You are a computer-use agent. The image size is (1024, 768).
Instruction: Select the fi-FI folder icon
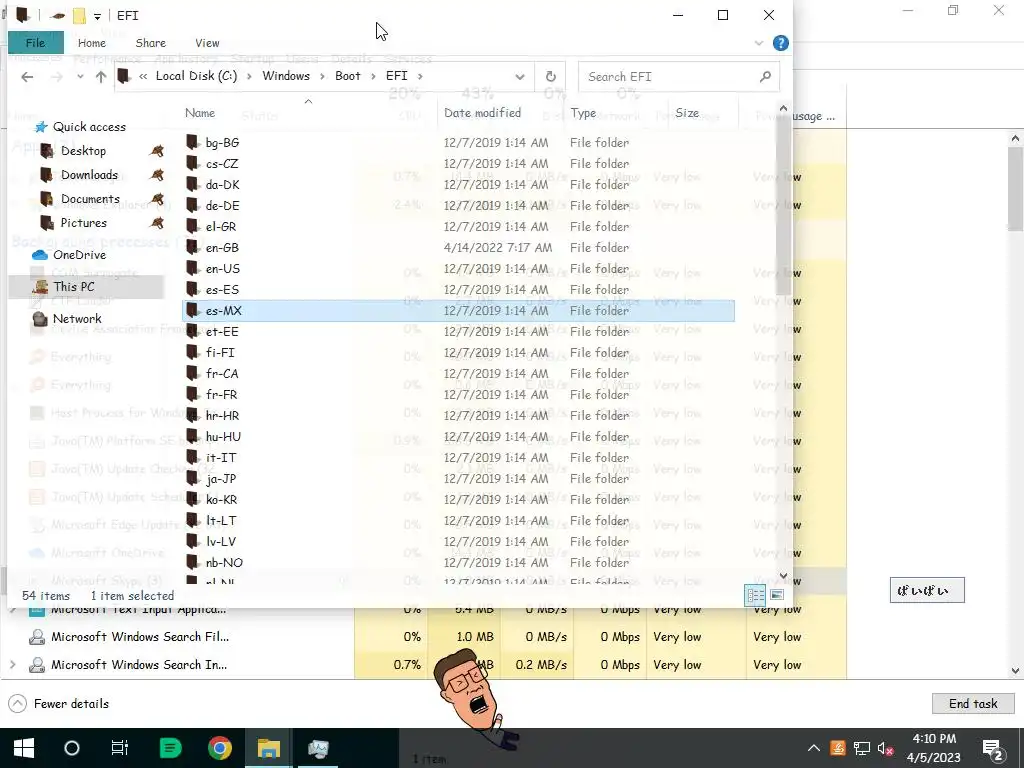pos(192,353)
